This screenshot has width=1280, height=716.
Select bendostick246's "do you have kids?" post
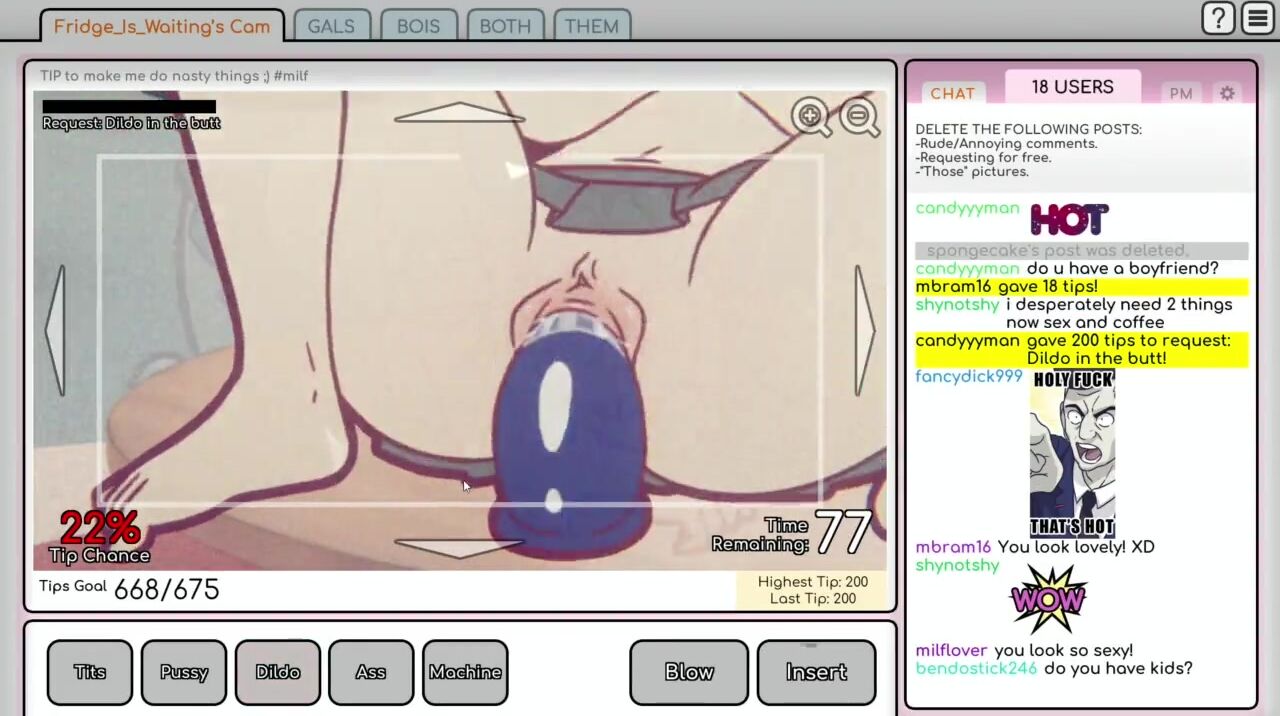click(x=1117, y=668)
